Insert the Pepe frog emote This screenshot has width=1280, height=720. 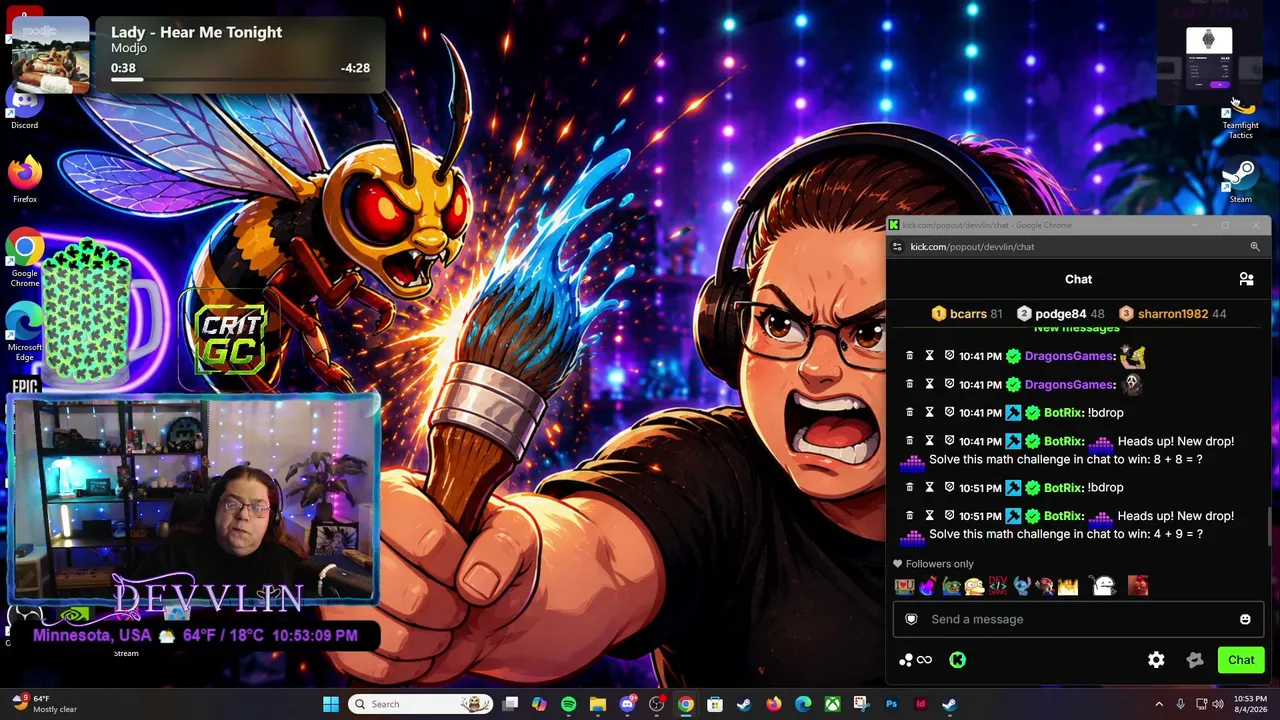[951, 586]
